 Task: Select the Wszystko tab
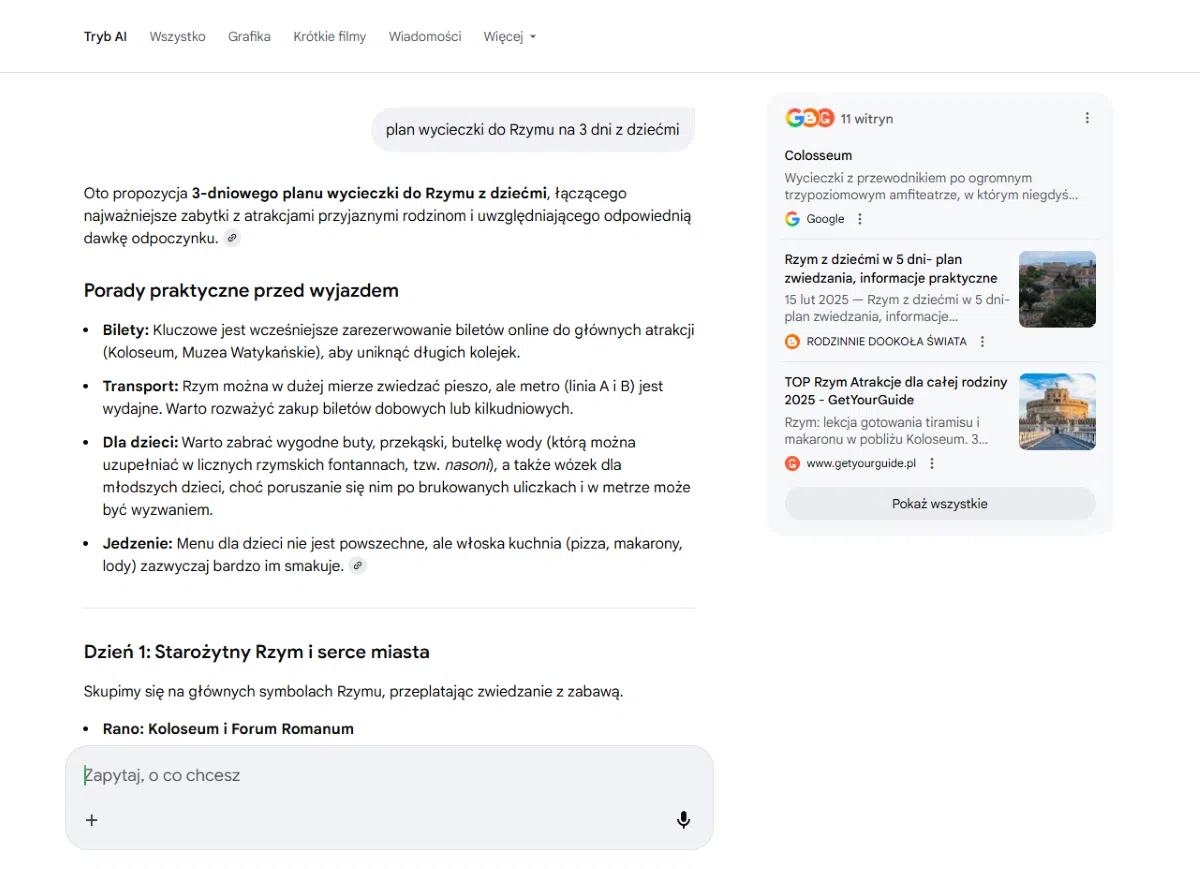177,36
